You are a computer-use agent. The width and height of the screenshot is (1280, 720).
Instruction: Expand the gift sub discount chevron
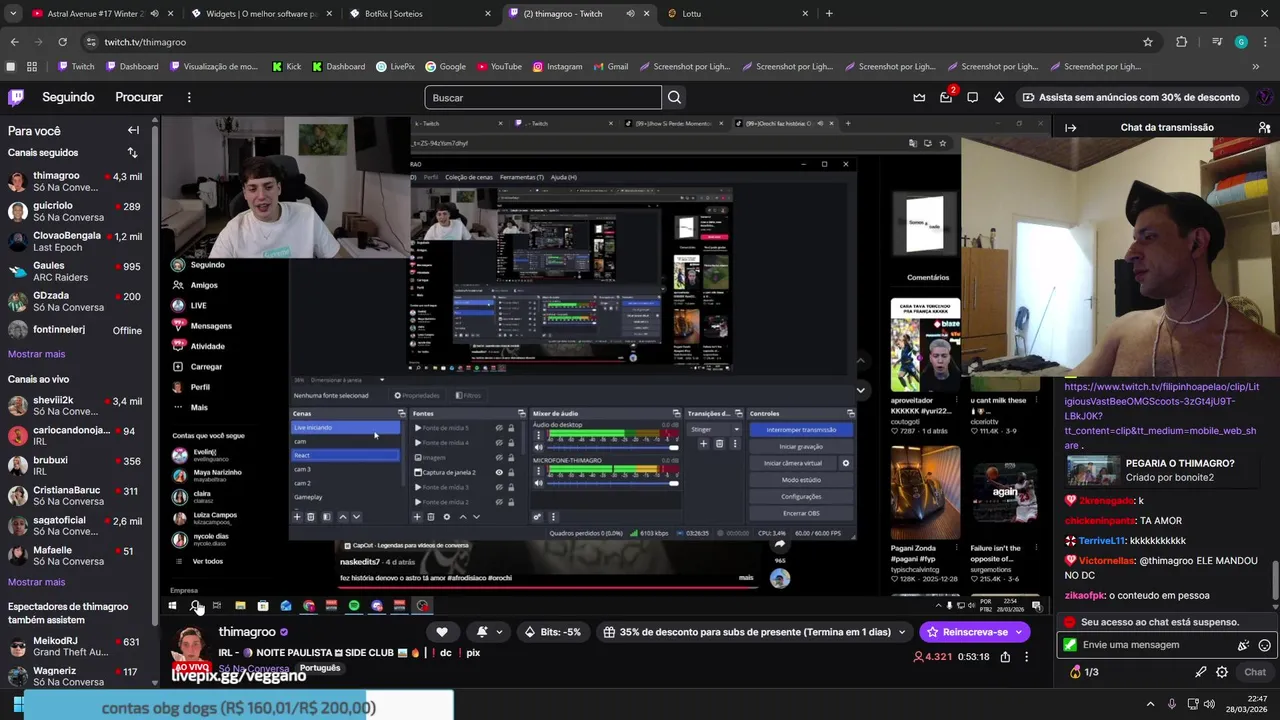coord(901,632)
